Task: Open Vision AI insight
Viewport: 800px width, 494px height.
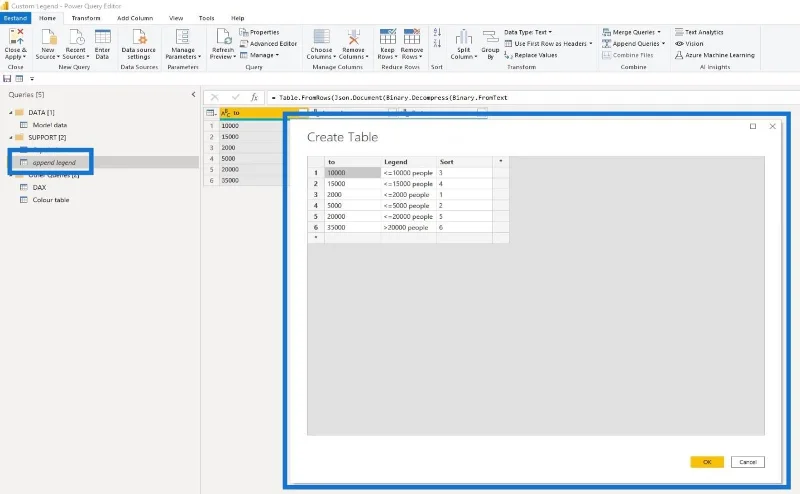Action: pos(689,44)
